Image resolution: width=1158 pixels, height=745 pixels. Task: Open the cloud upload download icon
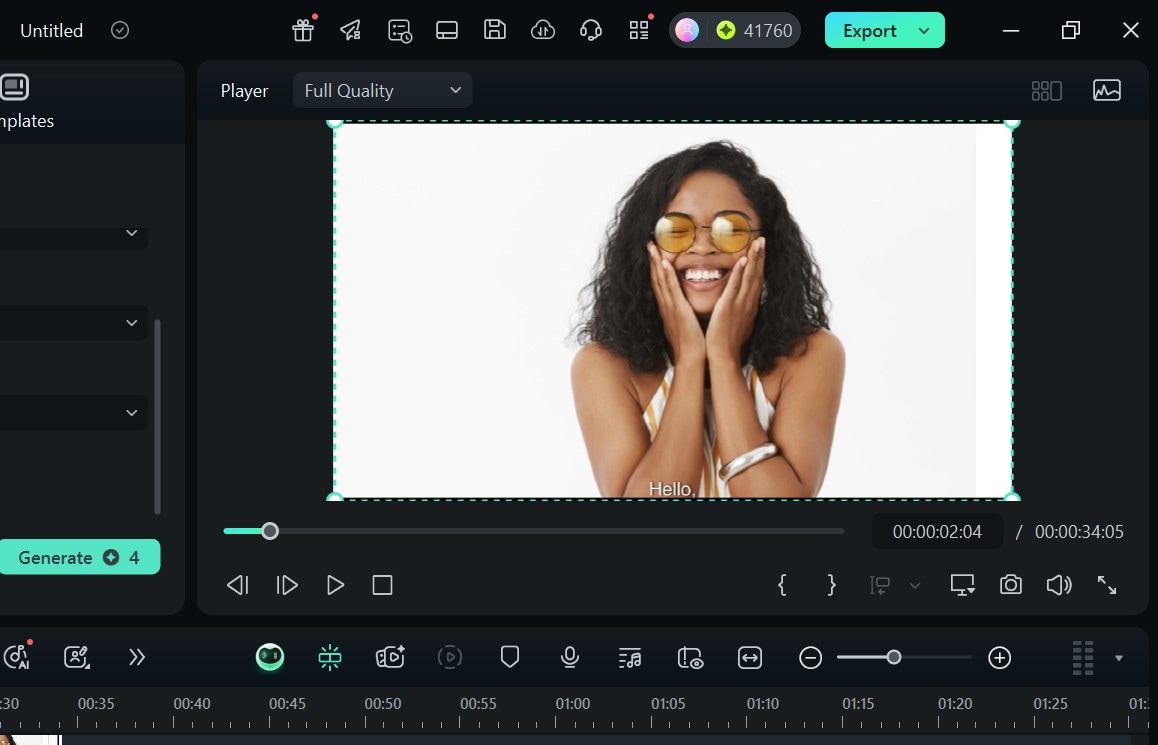(x=543, y=30)
